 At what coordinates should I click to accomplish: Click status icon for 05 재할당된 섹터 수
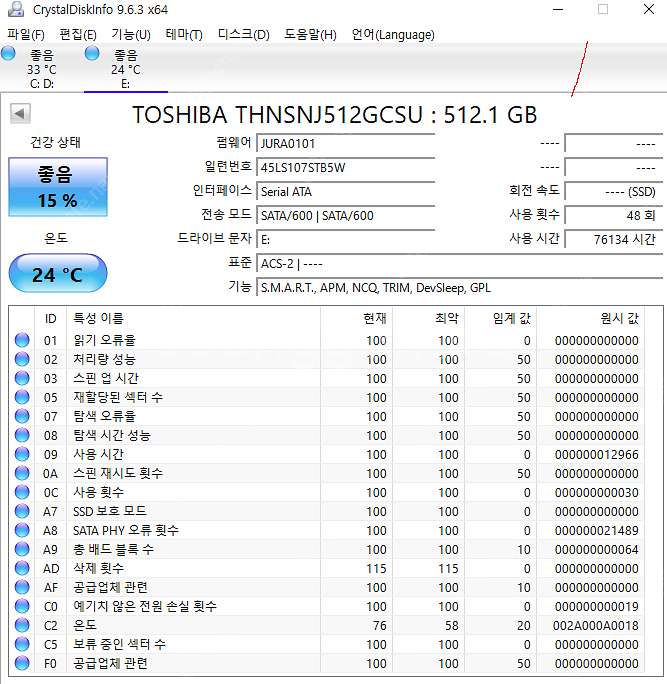(x=22, y=397)
